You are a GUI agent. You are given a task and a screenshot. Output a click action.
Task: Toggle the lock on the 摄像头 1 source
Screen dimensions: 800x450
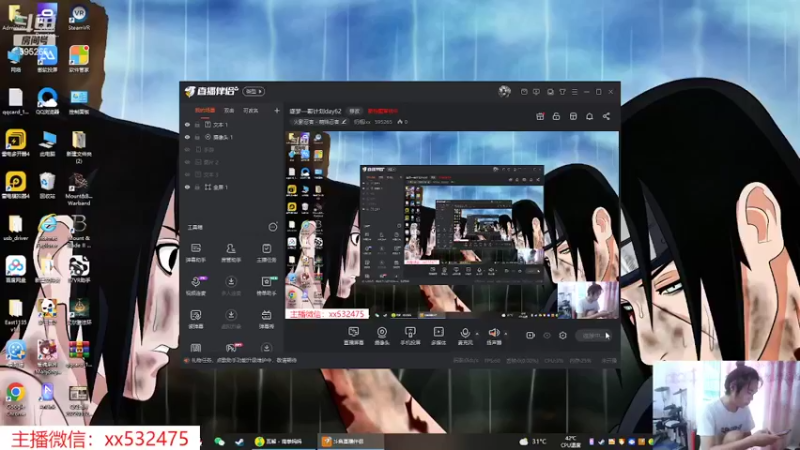(x=197, y=137)
